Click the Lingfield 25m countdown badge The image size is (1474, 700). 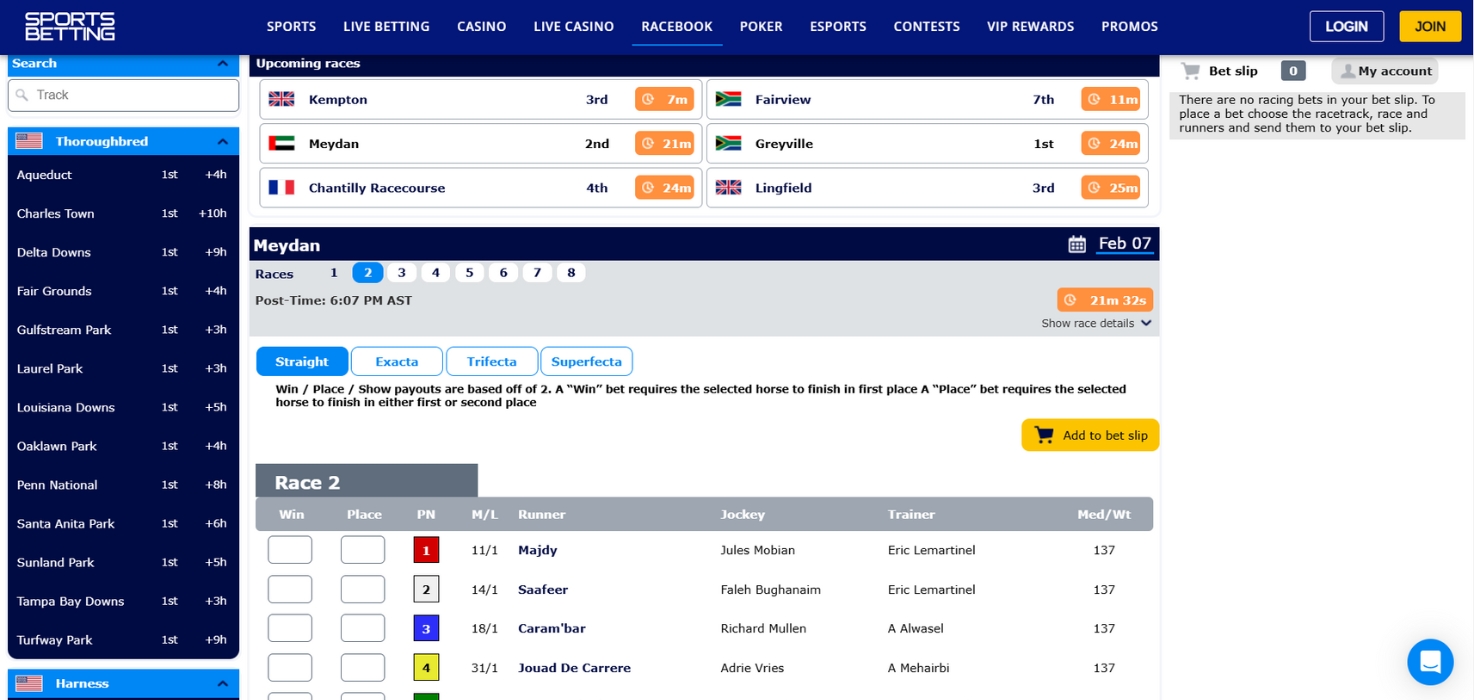click(x=1111, y=187)
